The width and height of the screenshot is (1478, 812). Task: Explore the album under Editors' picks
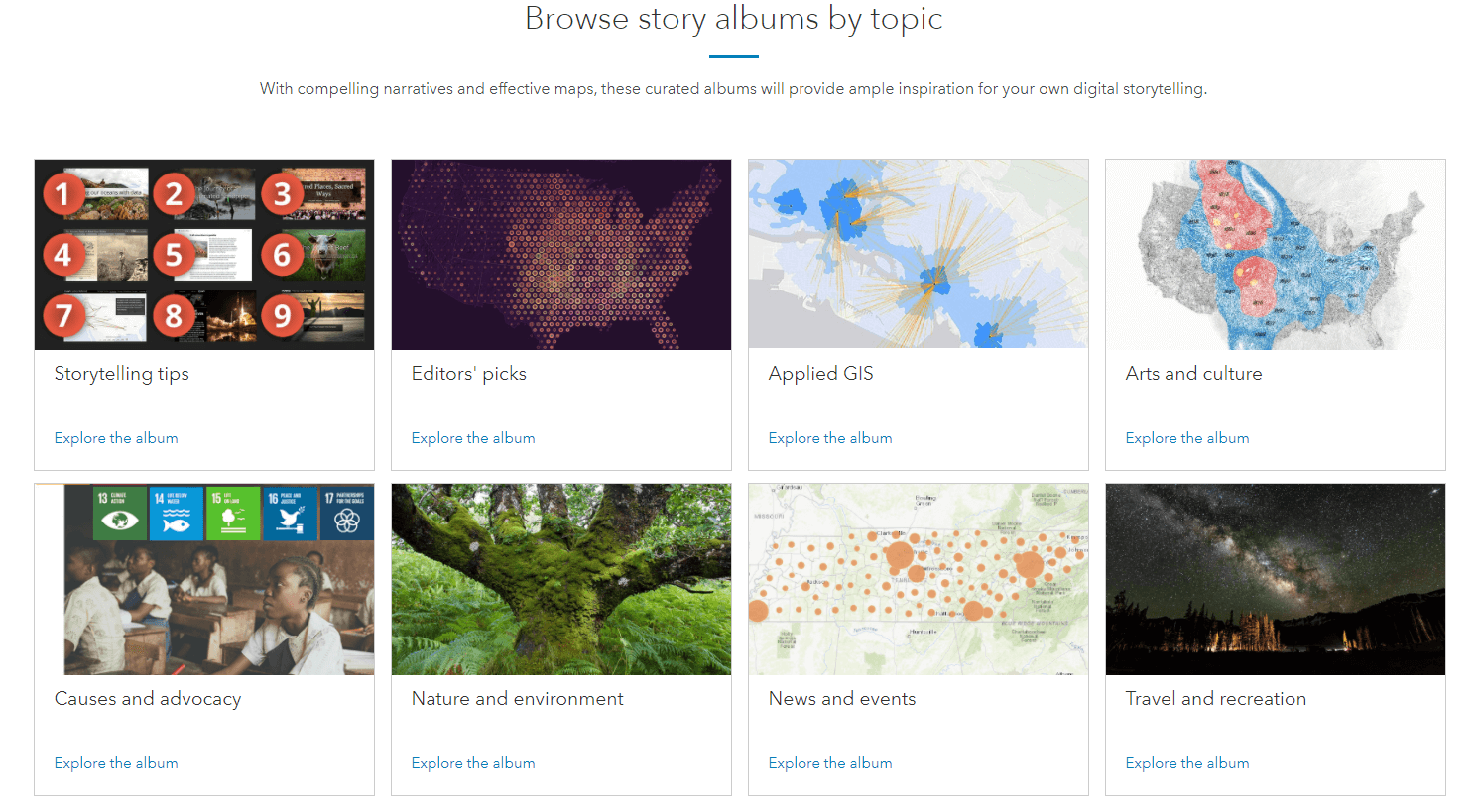(473, 438)
